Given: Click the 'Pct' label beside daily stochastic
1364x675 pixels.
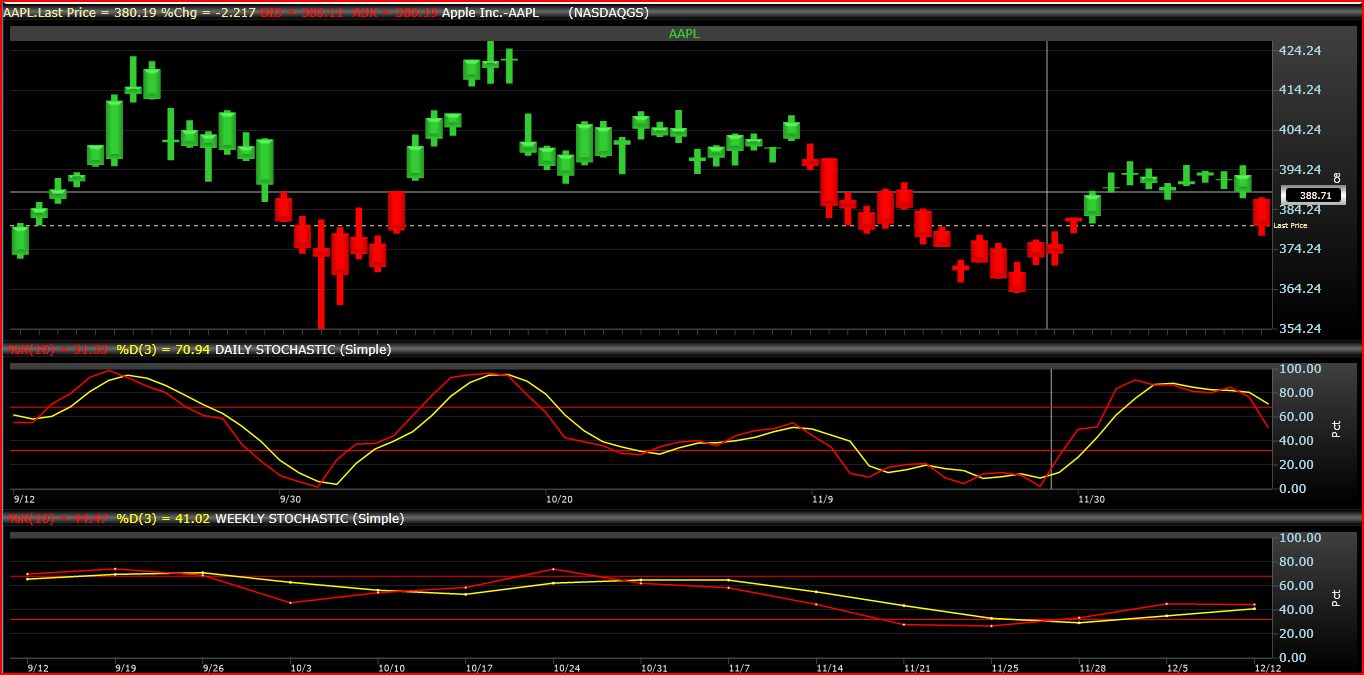Looking at the screenshot, I should tap(1336, 428).
